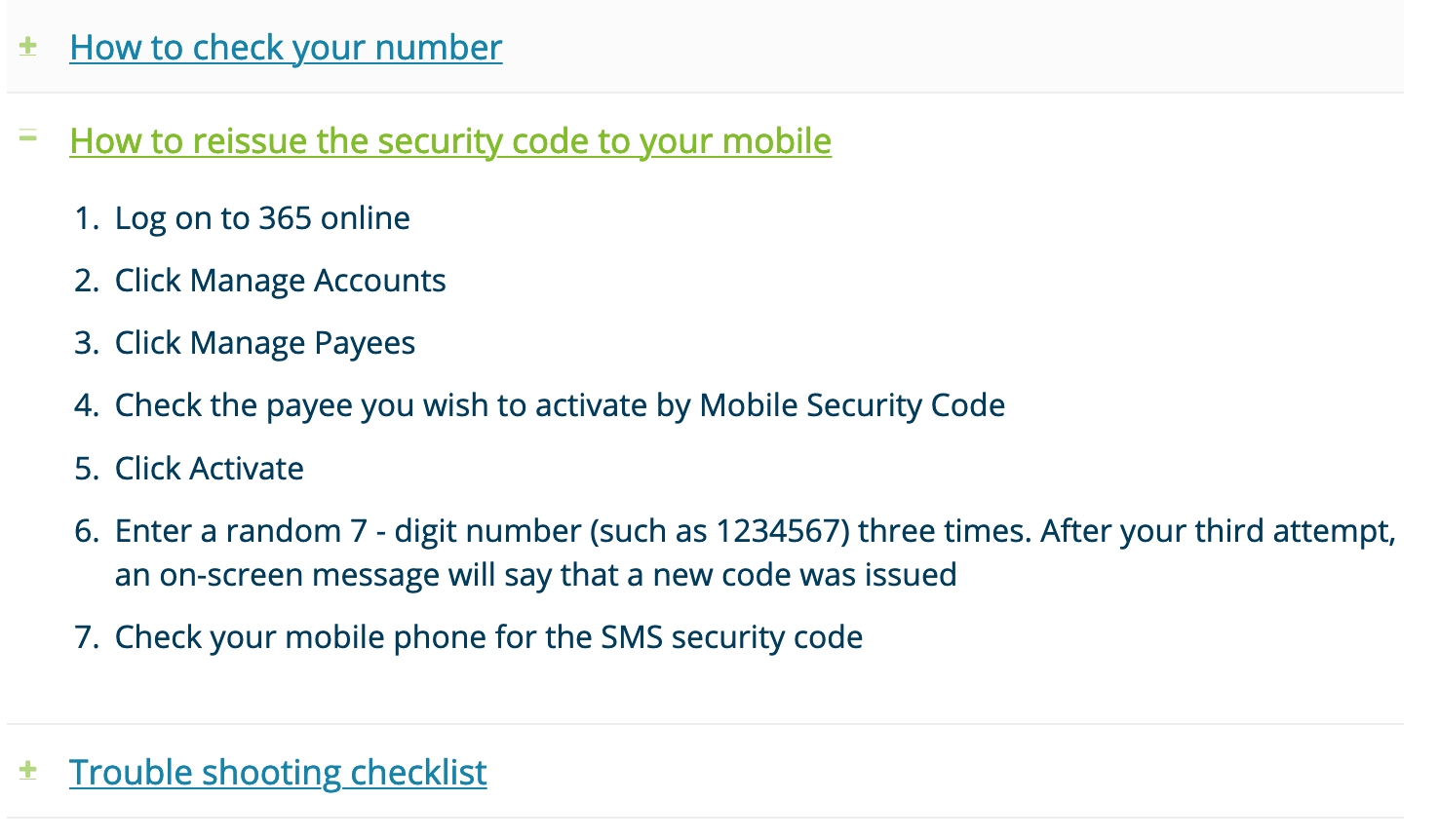This screenshot has width=1439, height=840.
Task: Open the 'Trouble shooting checklist' link
Action: coord(278,773)
